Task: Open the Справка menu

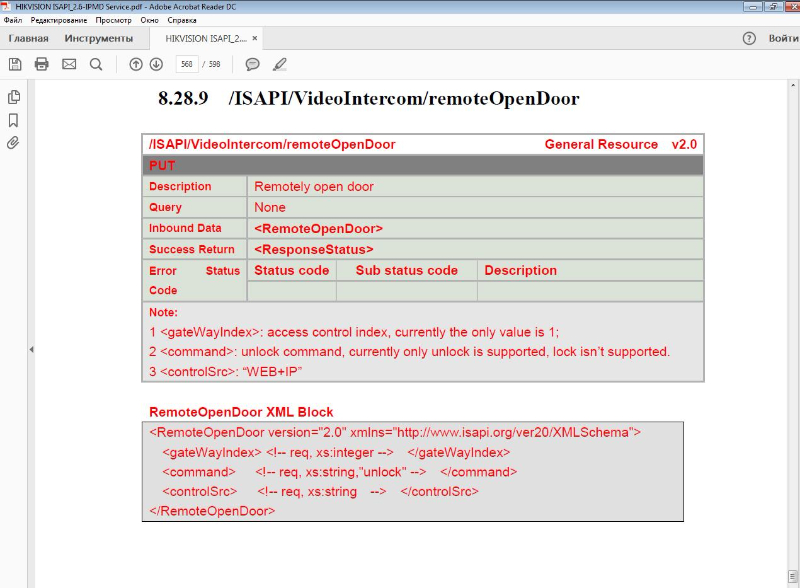Action: pos(182,20)
